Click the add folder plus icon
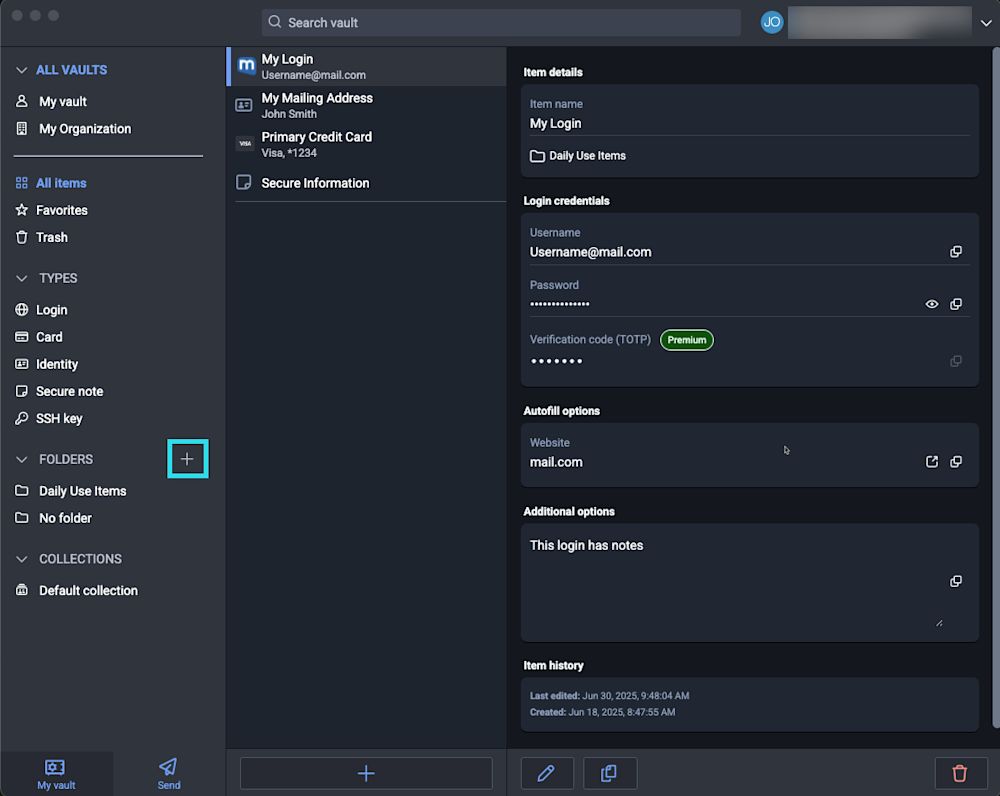The image size is (1000, 796). (187, 459)
